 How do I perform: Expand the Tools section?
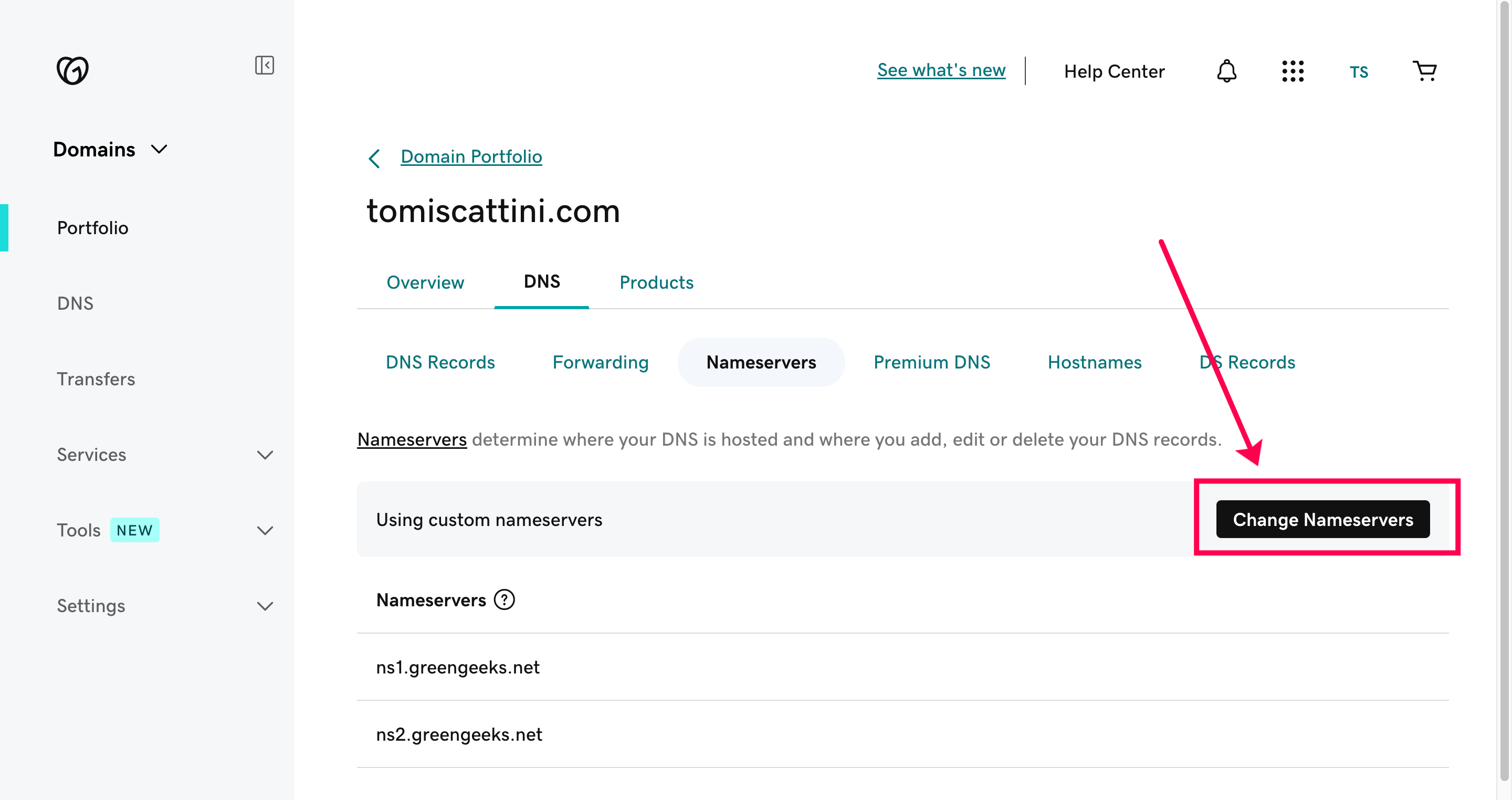265,531
